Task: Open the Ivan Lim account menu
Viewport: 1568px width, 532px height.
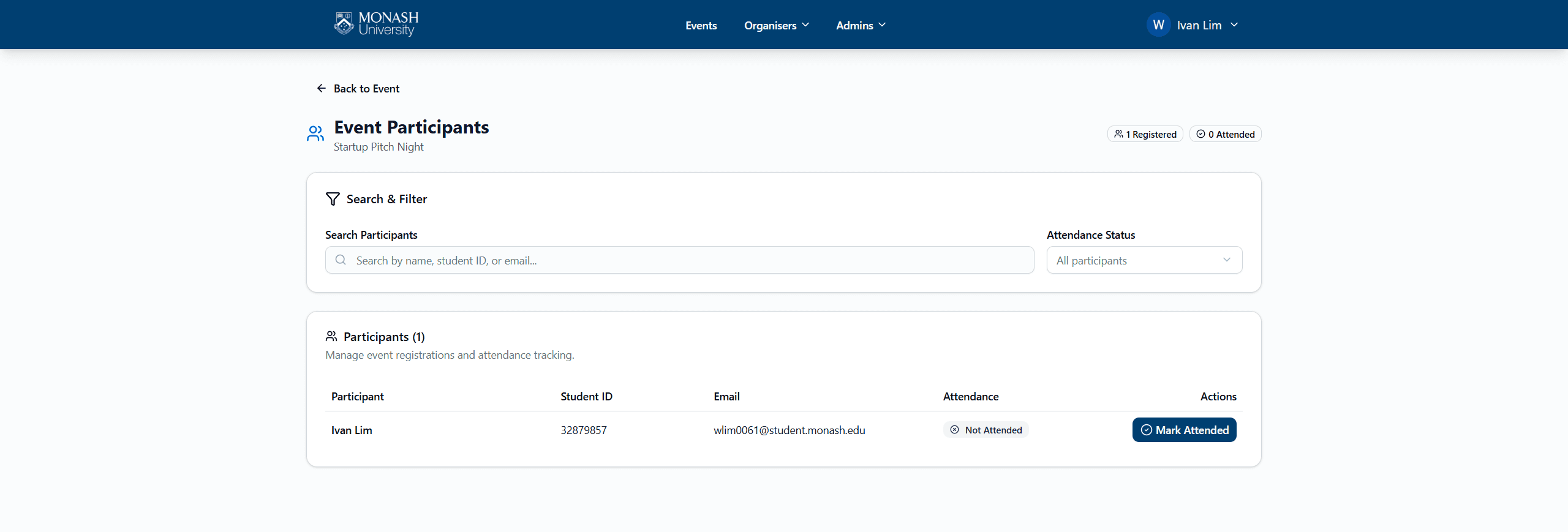Action: tap(1207, 25)
